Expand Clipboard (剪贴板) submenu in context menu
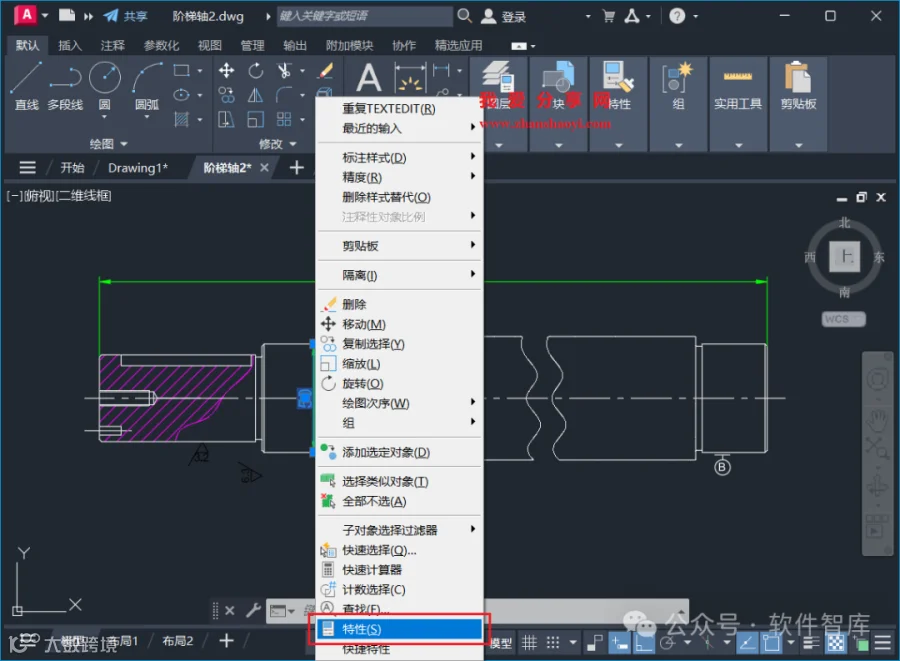900x661 pixels. coord(399,246)
